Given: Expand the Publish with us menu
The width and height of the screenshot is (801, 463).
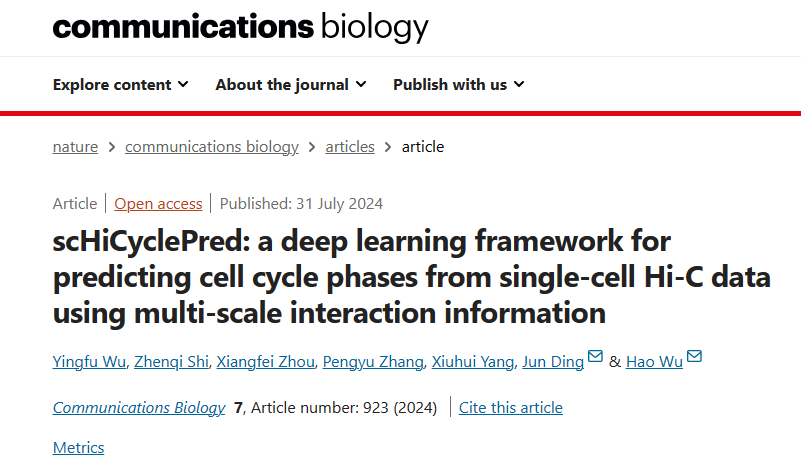Looking at the screenshot, I should click(x=459, y=84).
